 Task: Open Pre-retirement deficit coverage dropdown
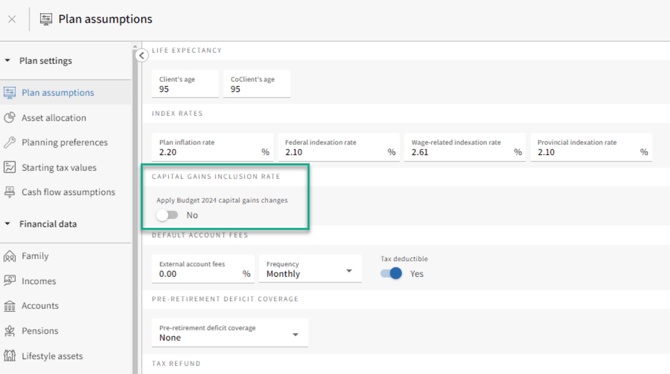point(230,333)
